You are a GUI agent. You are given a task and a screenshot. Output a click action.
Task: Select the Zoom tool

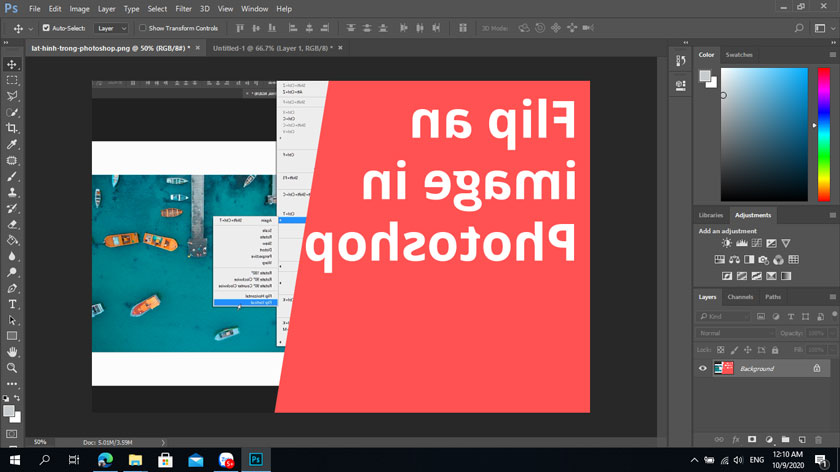(12, 368)
